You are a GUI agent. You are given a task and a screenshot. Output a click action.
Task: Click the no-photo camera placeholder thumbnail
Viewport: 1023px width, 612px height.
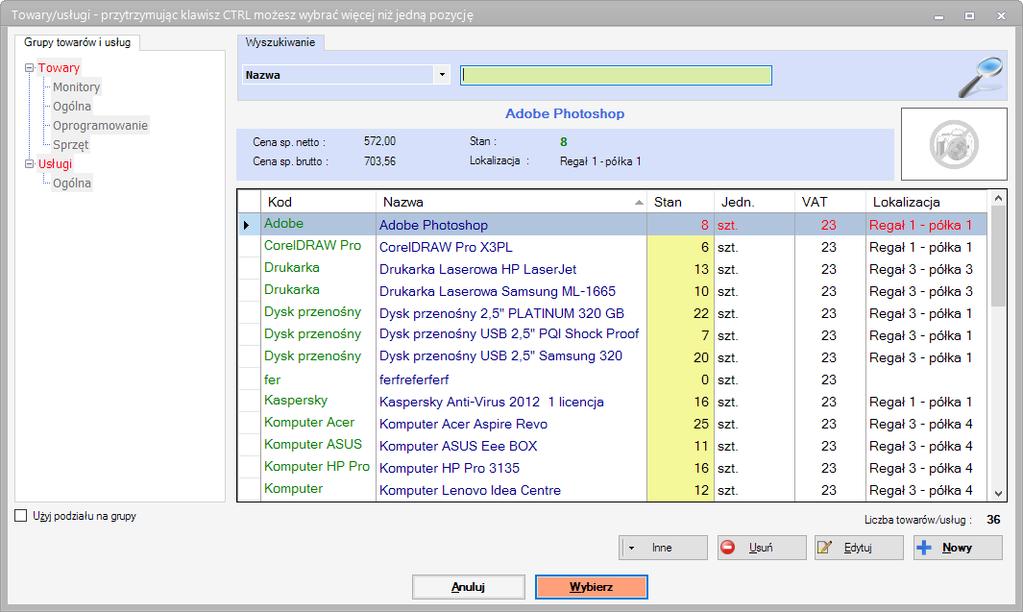pos(954,144)
